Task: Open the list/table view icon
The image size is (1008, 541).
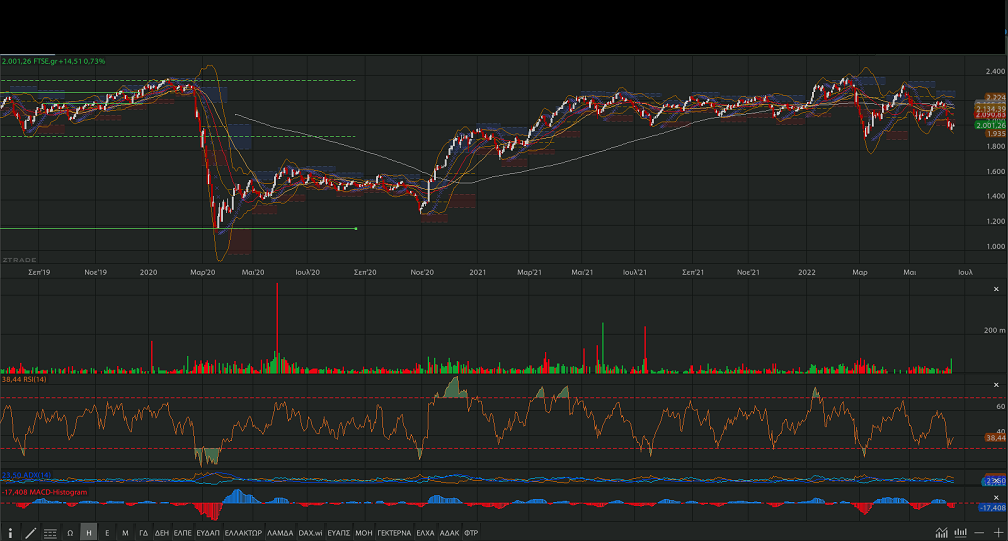Action: point(50,533)
